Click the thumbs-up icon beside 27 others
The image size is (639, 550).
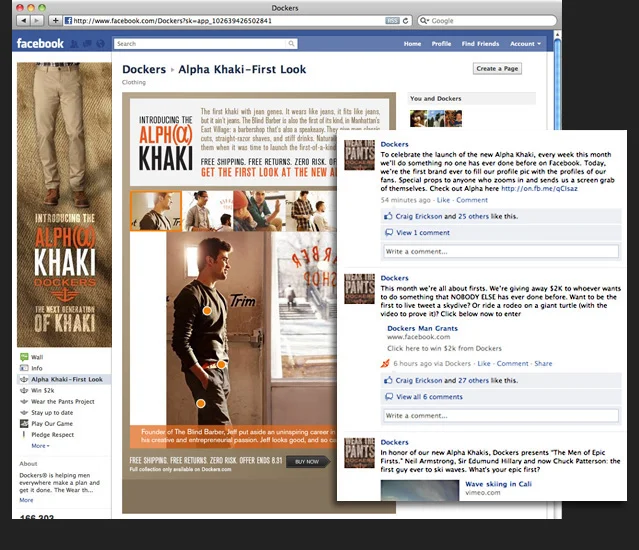[388, 380]
